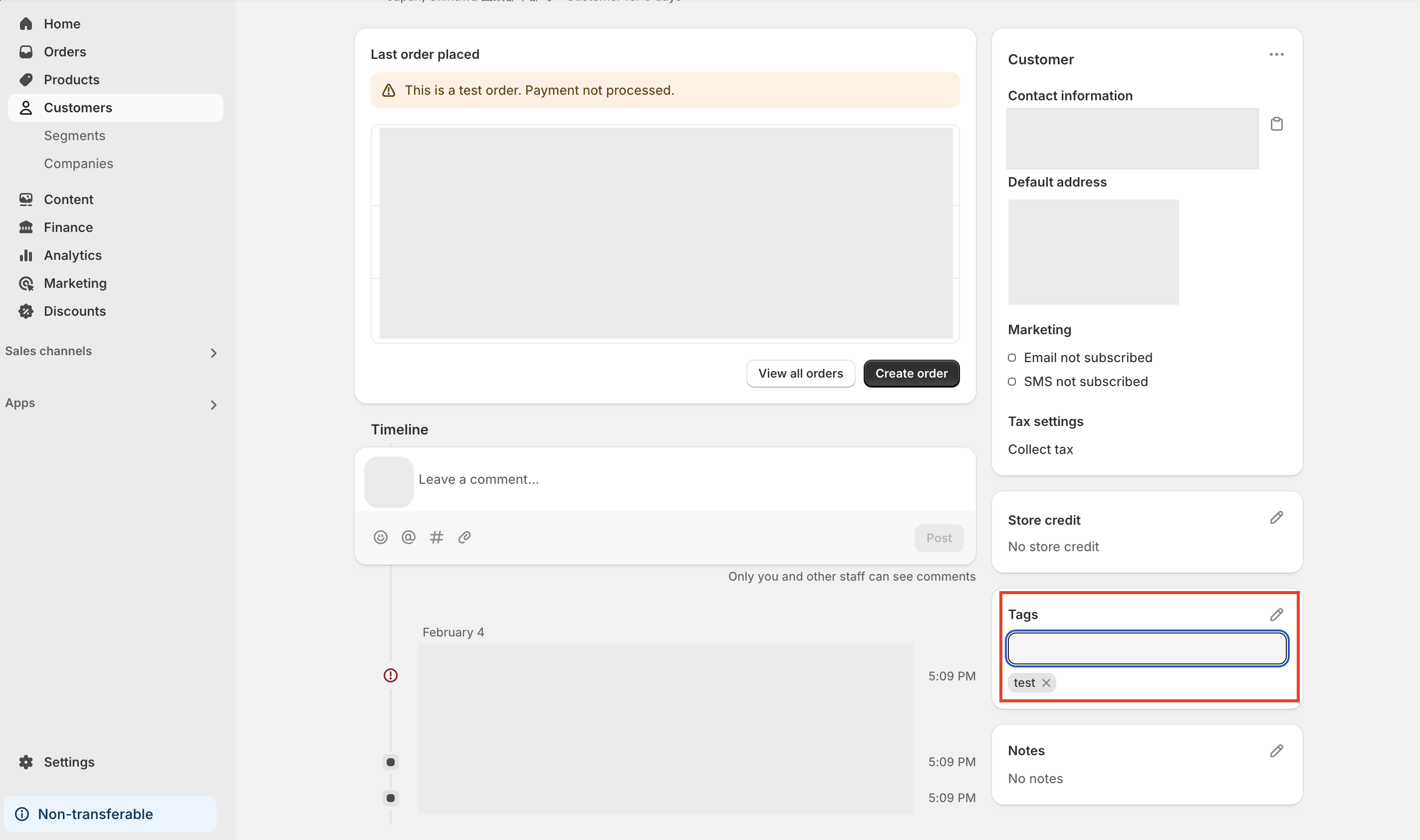Click the Post comment button
Screen dimensions: 1420x840
point(939,538)
